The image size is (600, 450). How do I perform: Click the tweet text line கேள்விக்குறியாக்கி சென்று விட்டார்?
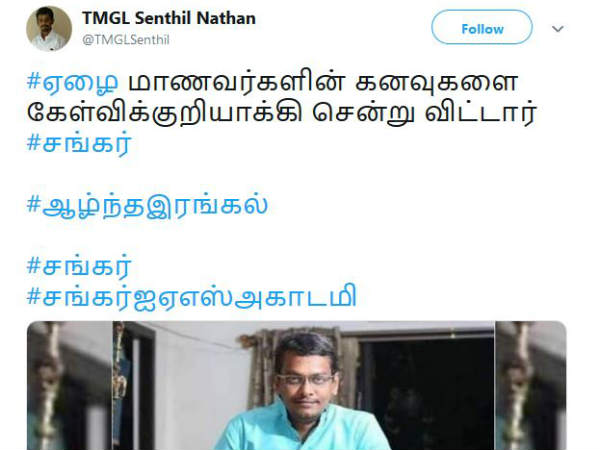[282, 112]
